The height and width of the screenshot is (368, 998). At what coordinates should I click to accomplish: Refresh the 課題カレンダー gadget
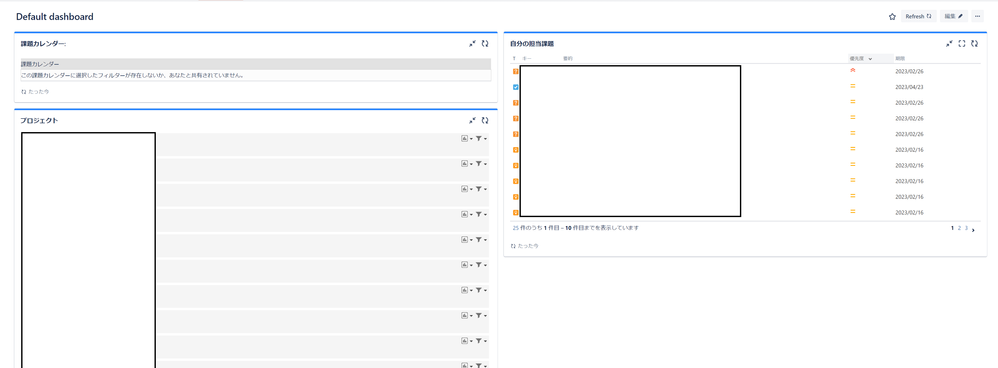485,43
